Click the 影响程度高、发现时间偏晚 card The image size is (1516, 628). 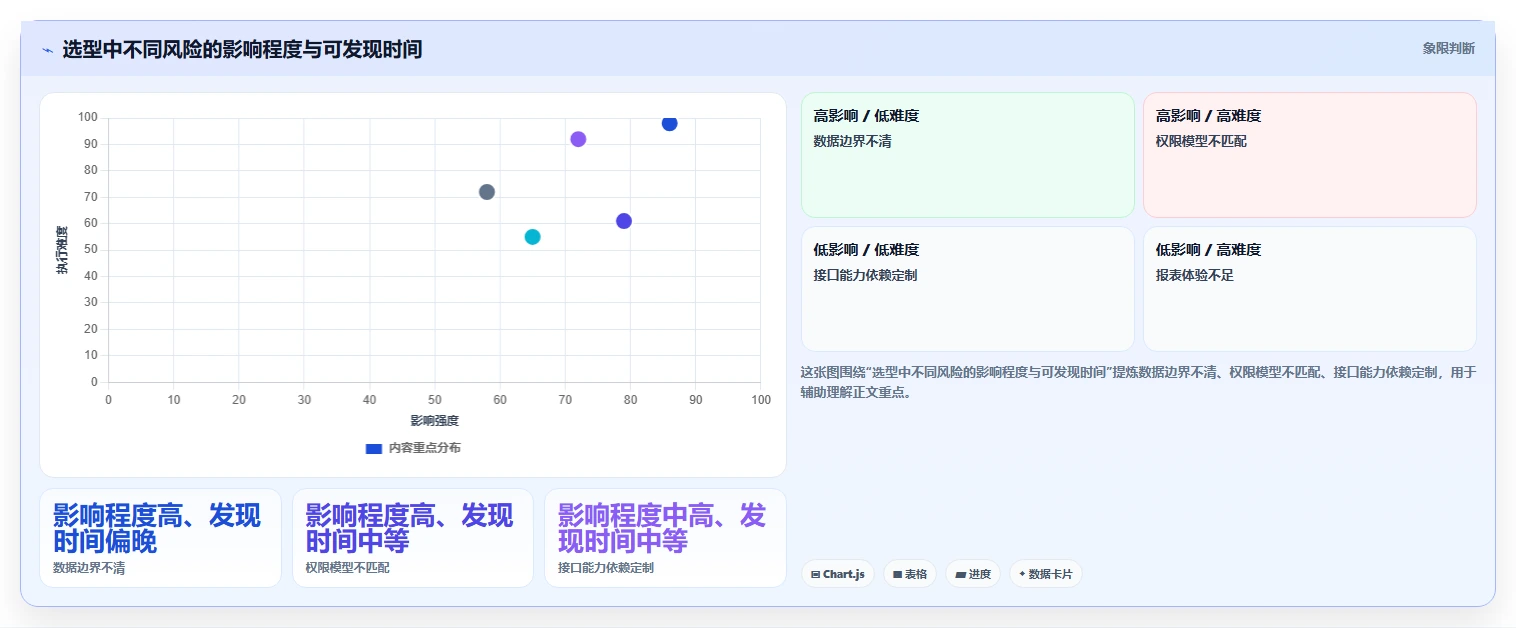[x=161, y=538]
